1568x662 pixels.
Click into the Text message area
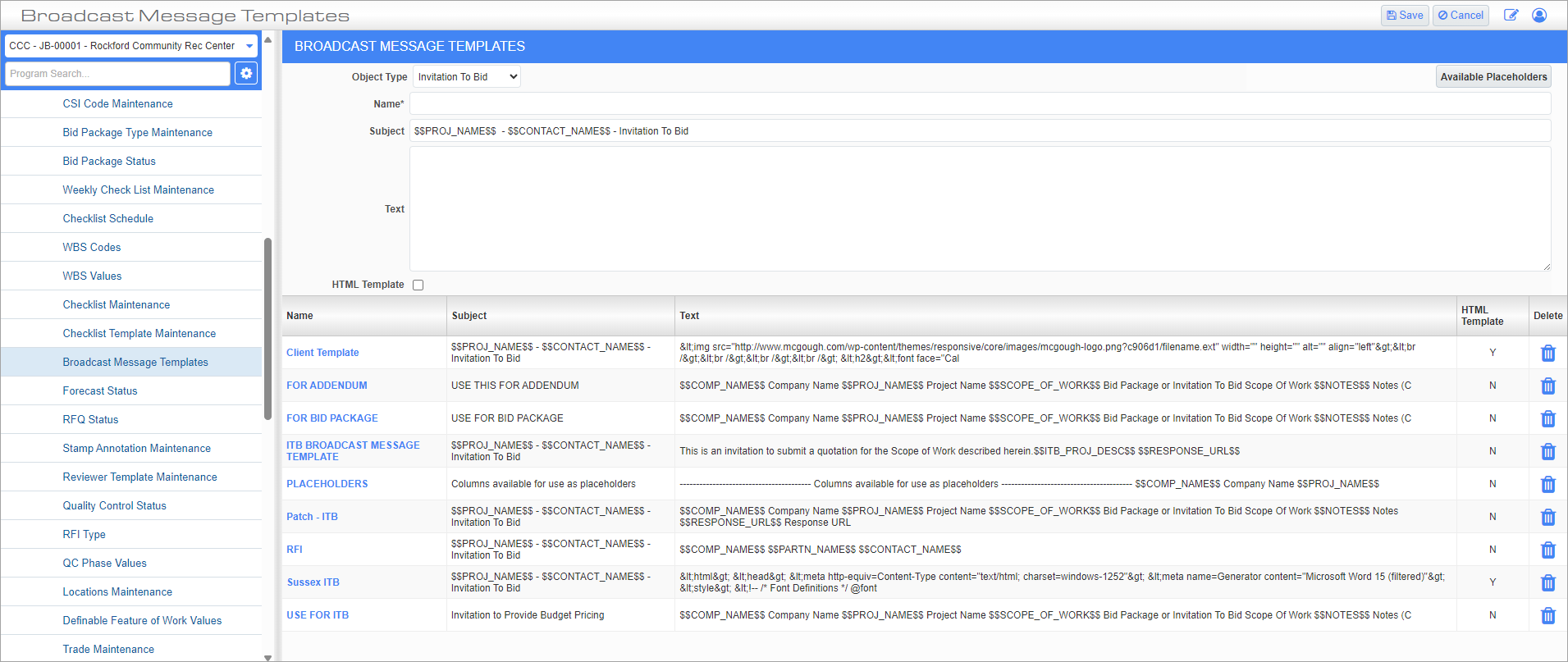(x=980, y=209)
